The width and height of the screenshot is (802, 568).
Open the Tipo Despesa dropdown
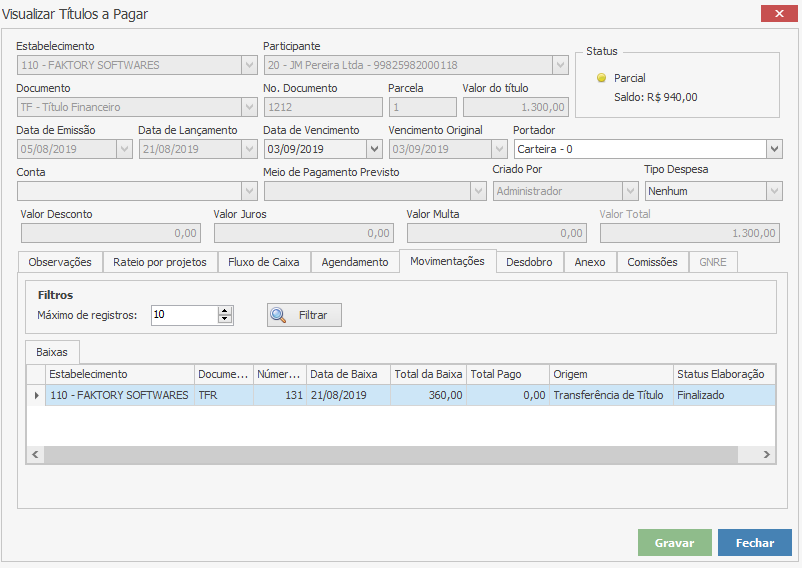coord(773,191)
